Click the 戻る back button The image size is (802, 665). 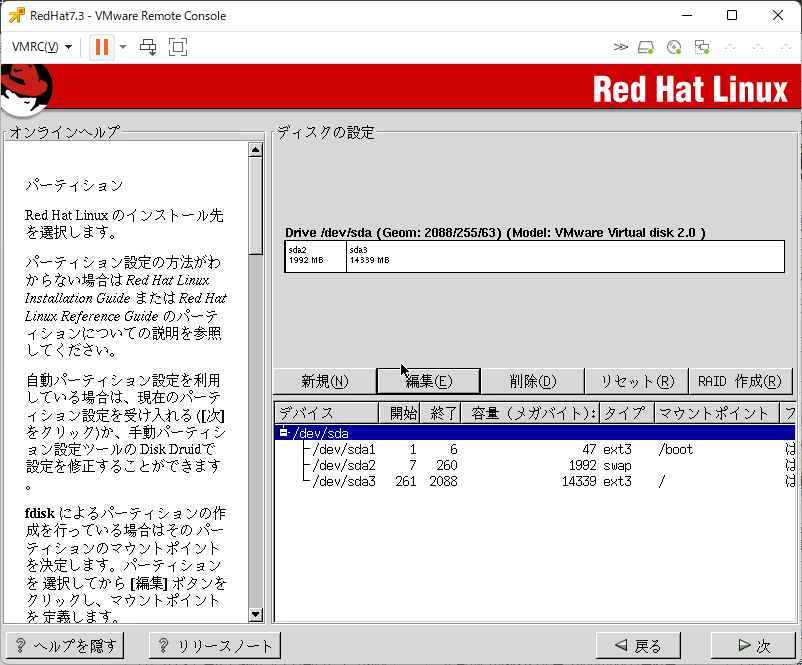(x=638, y=646)
